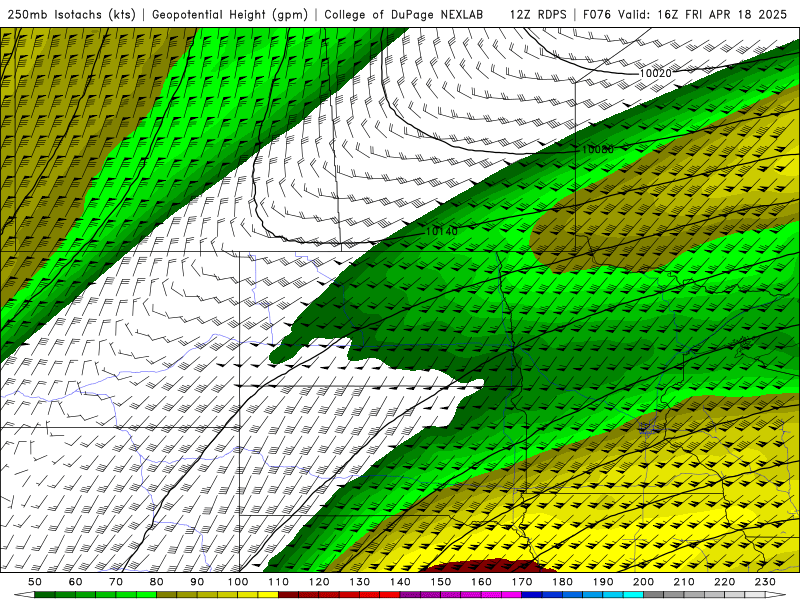The width and height of the screenshot is (800, 600).
Task: Click the 230 value on the colorbar
Action: [x=766, y=582]
